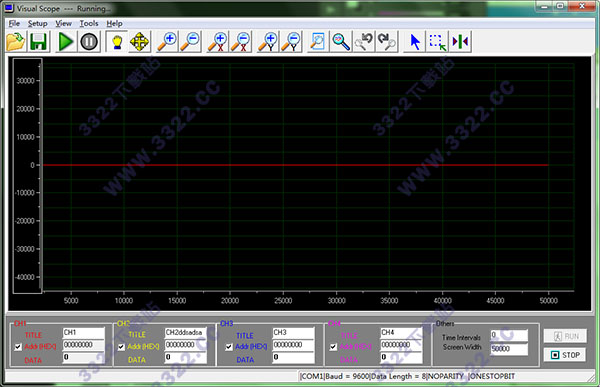This screenshot has width=600, height=387.
Task: Minimize the Visual Scope window
Action: click(544, 6)
